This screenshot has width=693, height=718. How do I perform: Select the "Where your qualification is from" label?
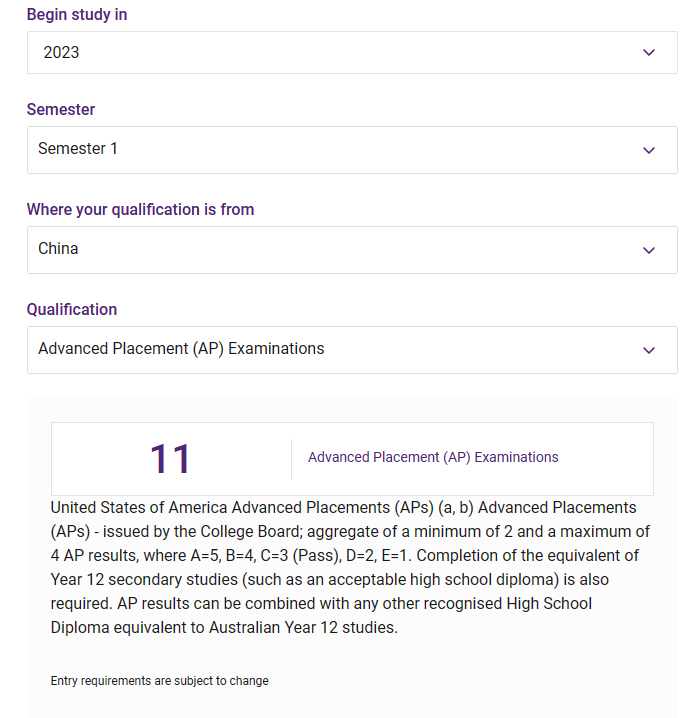pos(140,209)
